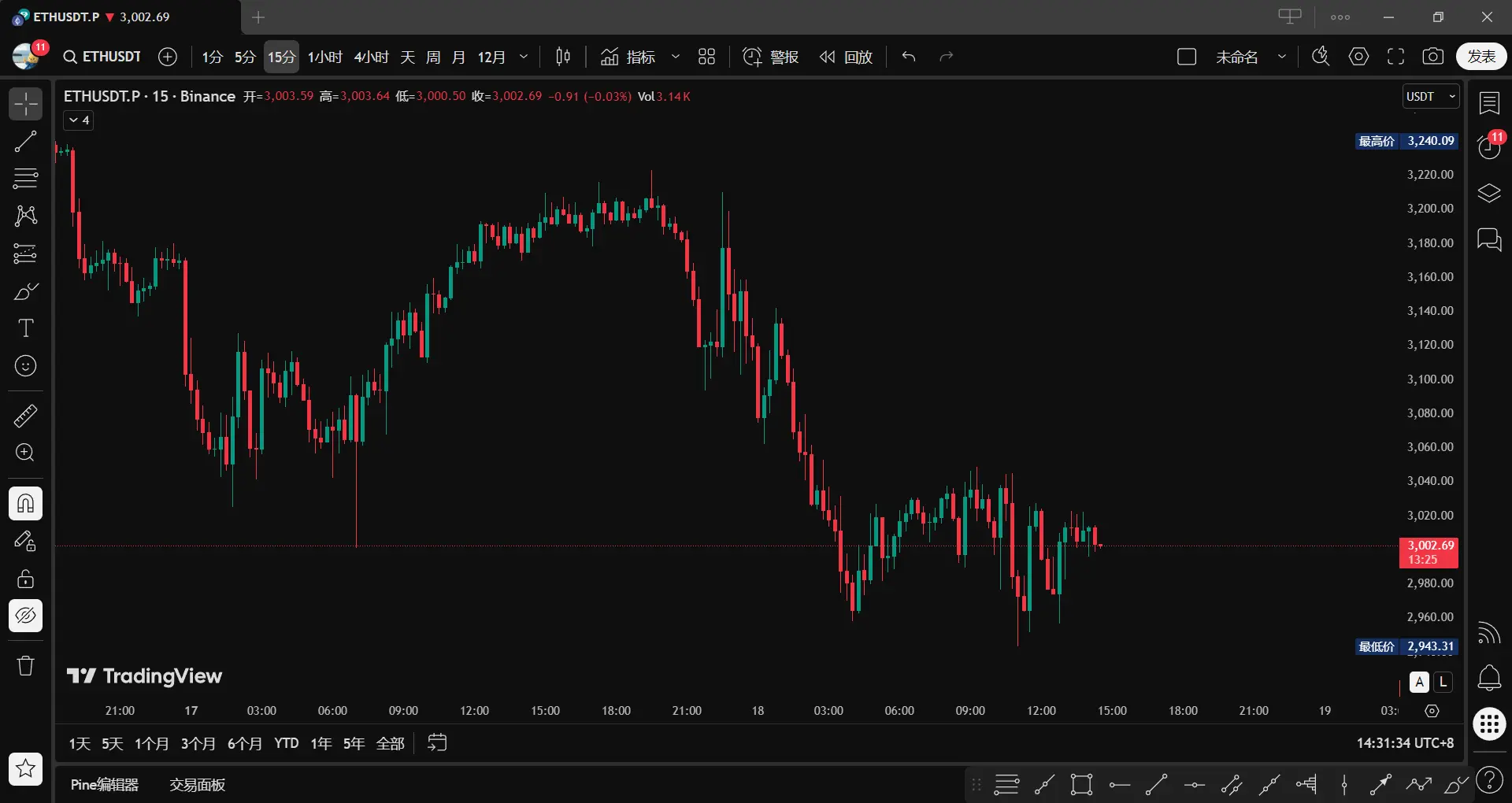Image resolution: width=1512 pixels, height=803 pixels.
Task: Open notifications bell panel
Action: pyautogui.click(x=1489, y=678)
